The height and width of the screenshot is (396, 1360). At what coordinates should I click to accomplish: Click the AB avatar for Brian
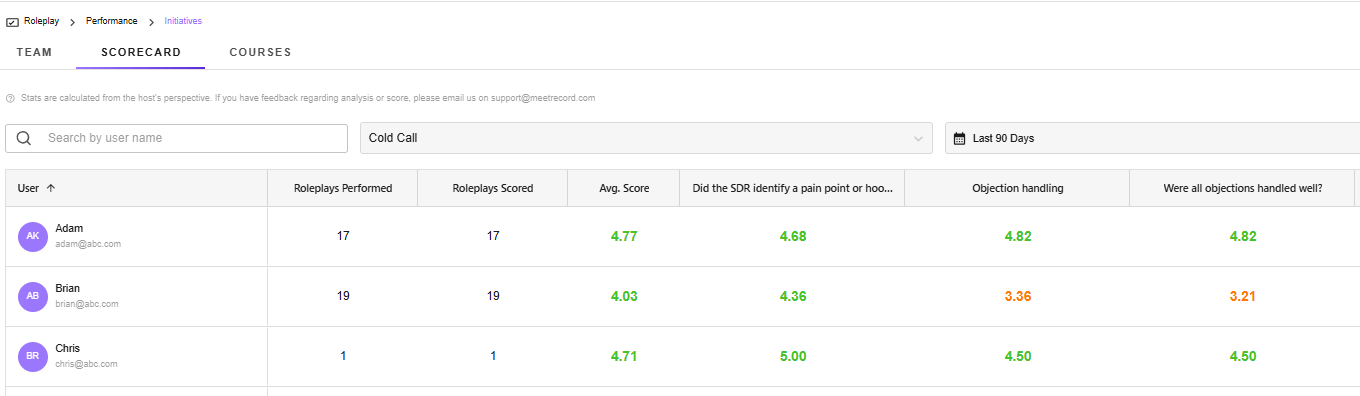33,296
